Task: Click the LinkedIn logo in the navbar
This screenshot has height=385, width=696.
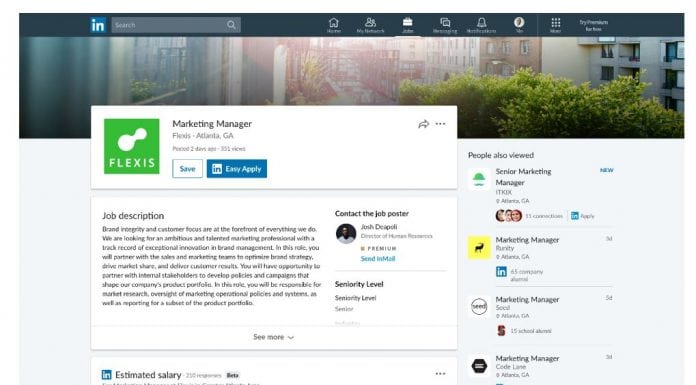Action: [x=98, y=25]
